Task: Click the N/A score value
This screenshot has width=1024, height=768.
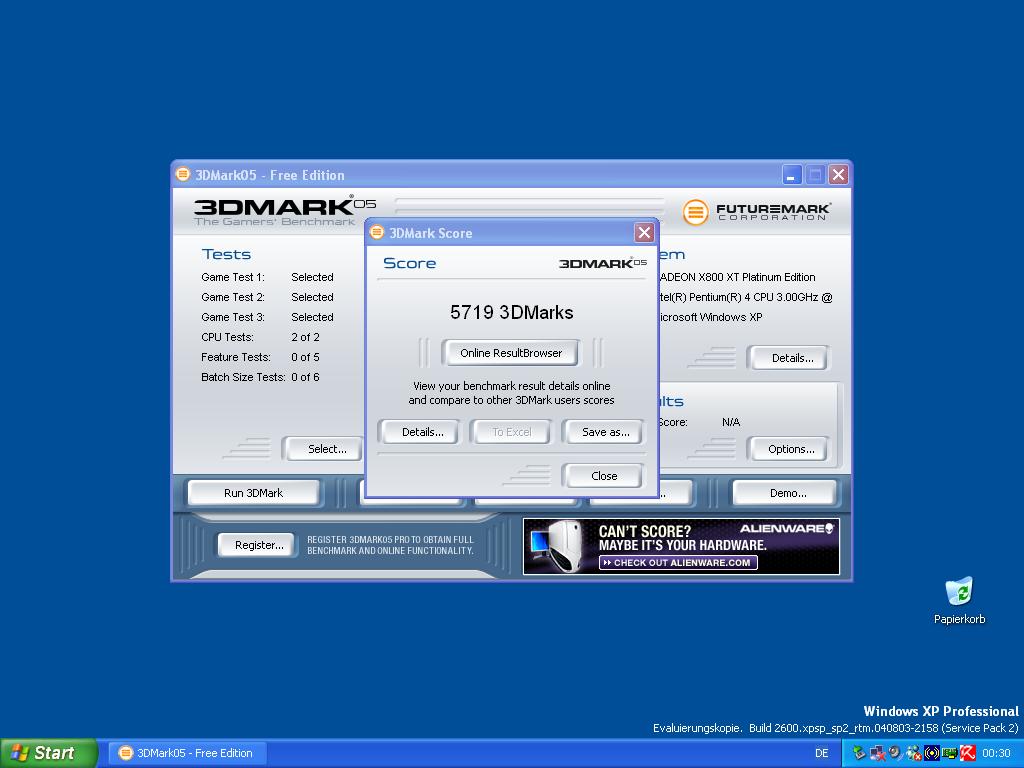Action: pyautogui.click(x=731, y=422)
